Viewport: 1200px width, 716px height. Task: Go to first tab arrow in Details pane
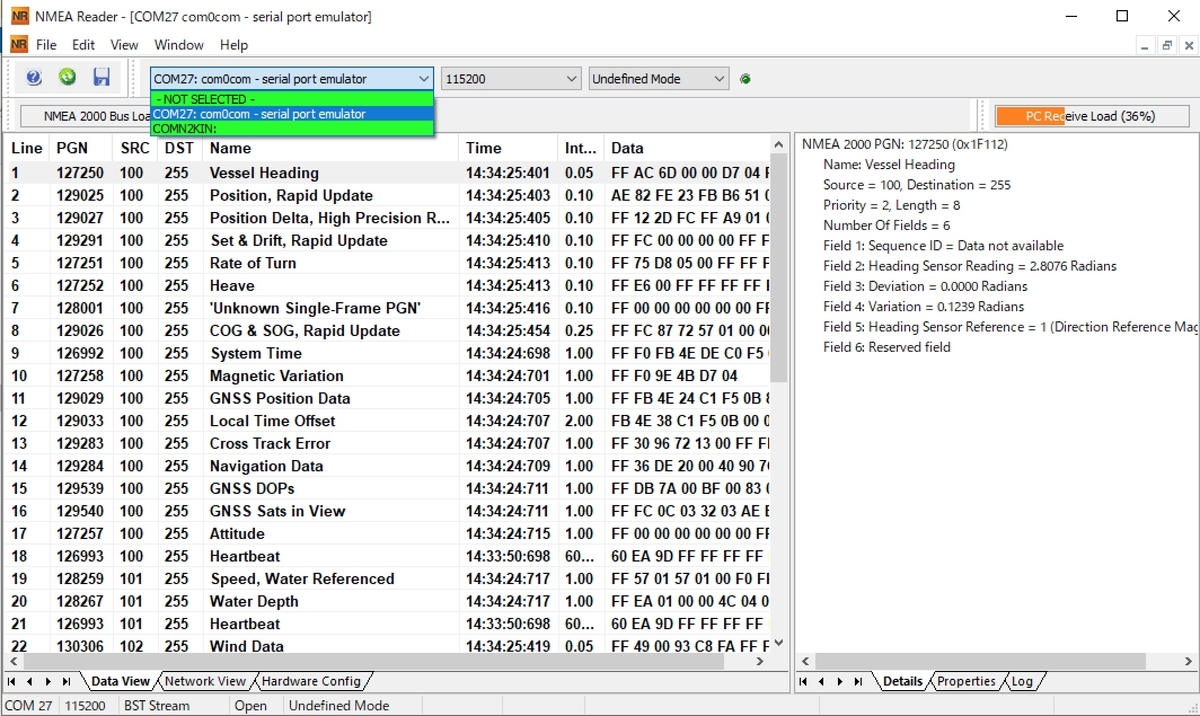click(803, 682)
